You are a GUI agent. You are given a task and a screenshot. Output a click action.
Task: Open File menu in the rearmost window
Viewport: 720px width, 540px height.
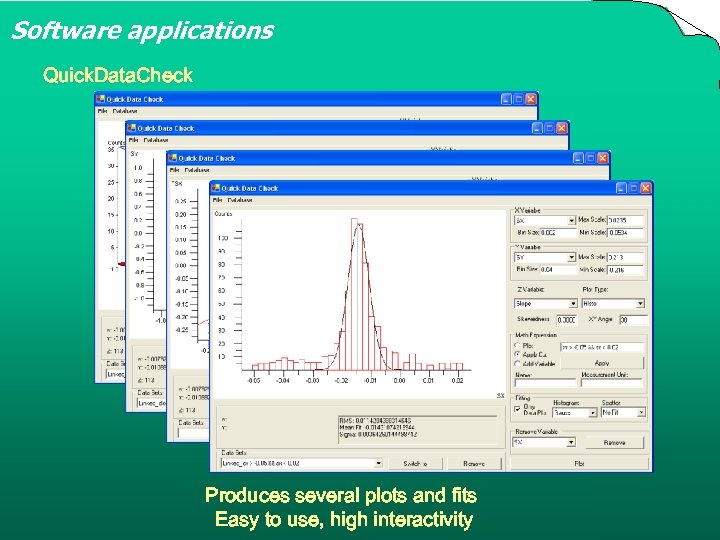click(102, 111)
